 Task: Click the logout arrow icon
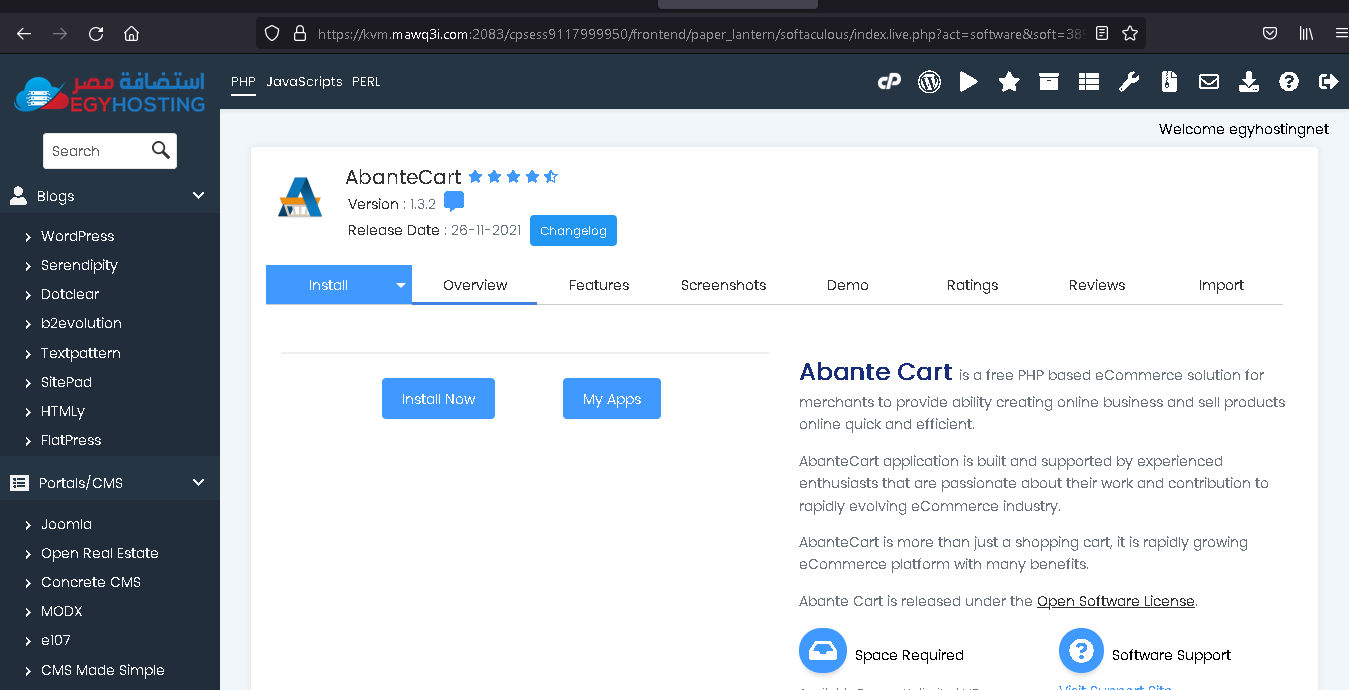click(1329, 82)
